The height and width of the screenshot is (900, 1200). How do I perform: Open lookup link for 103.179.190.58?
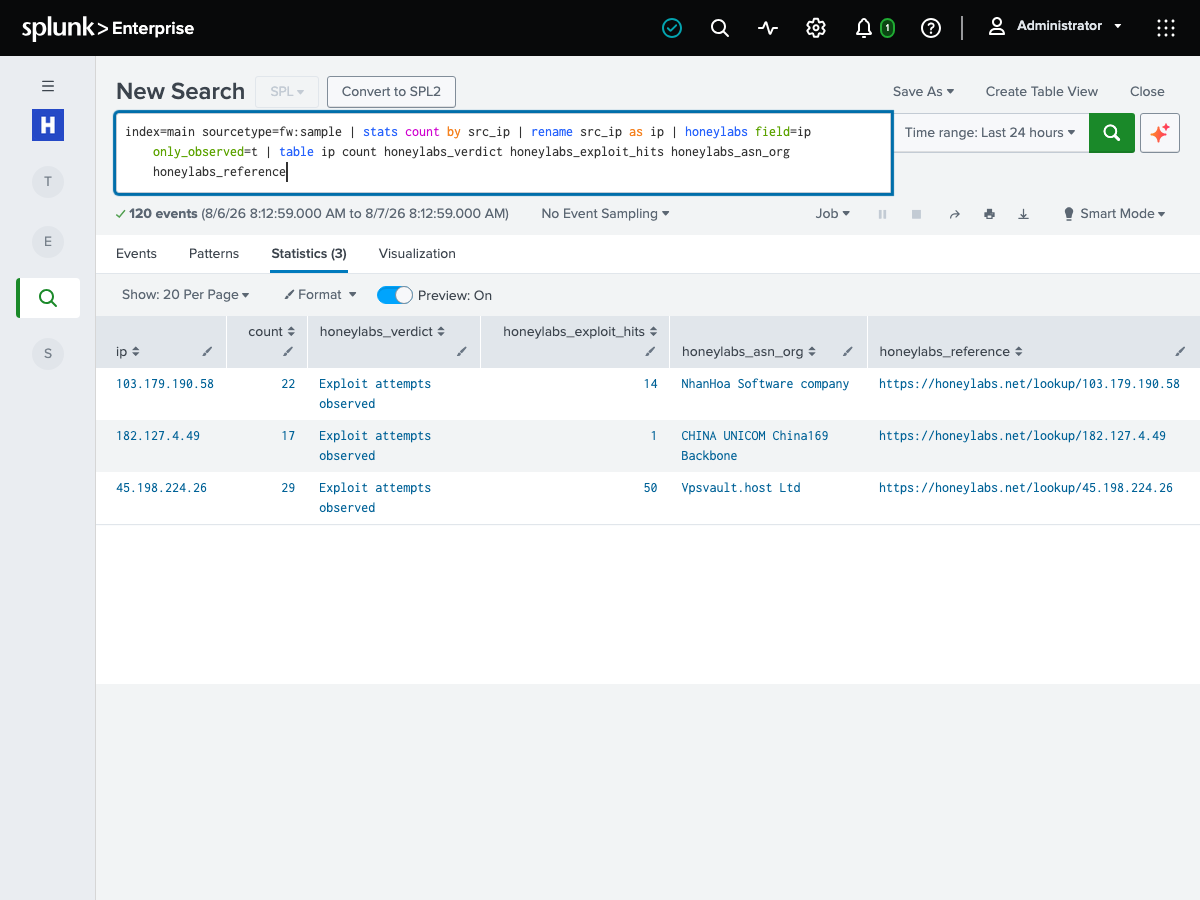[x=1029, y=384]
